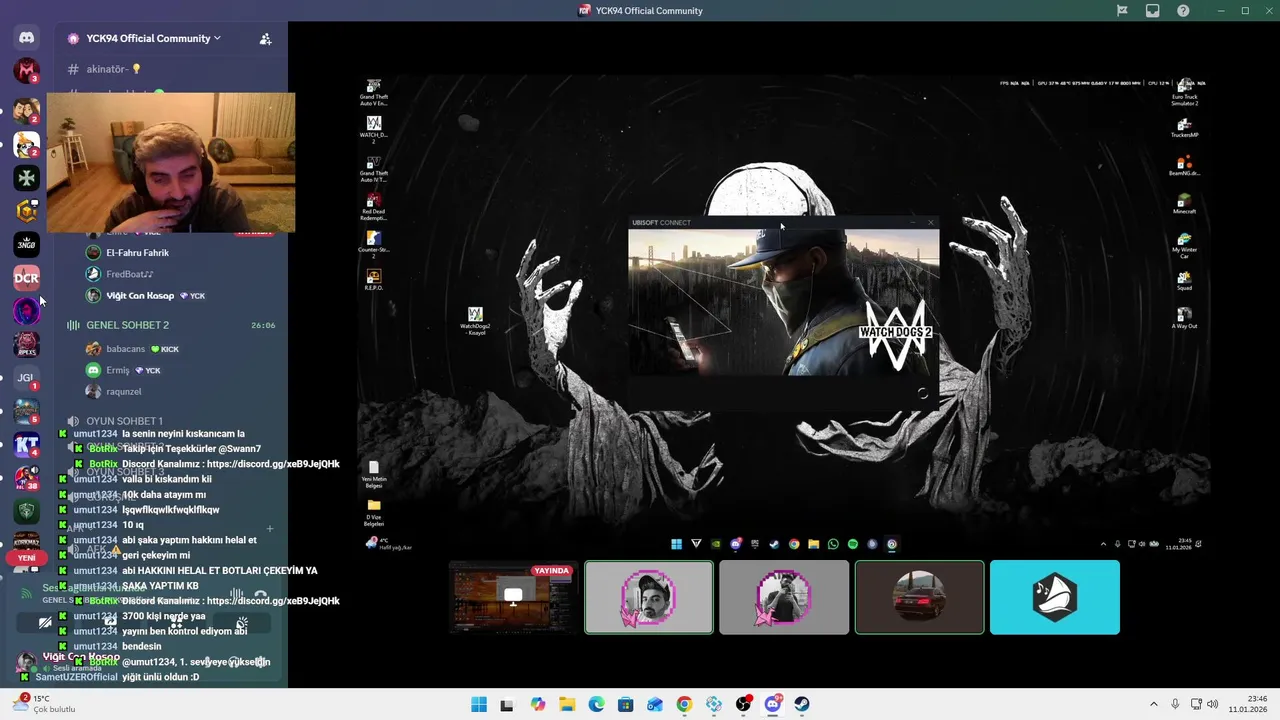Viewport: 1280px width, 720px height.
Task: Open Steam from the taskbar
Action: pos(802,704)
